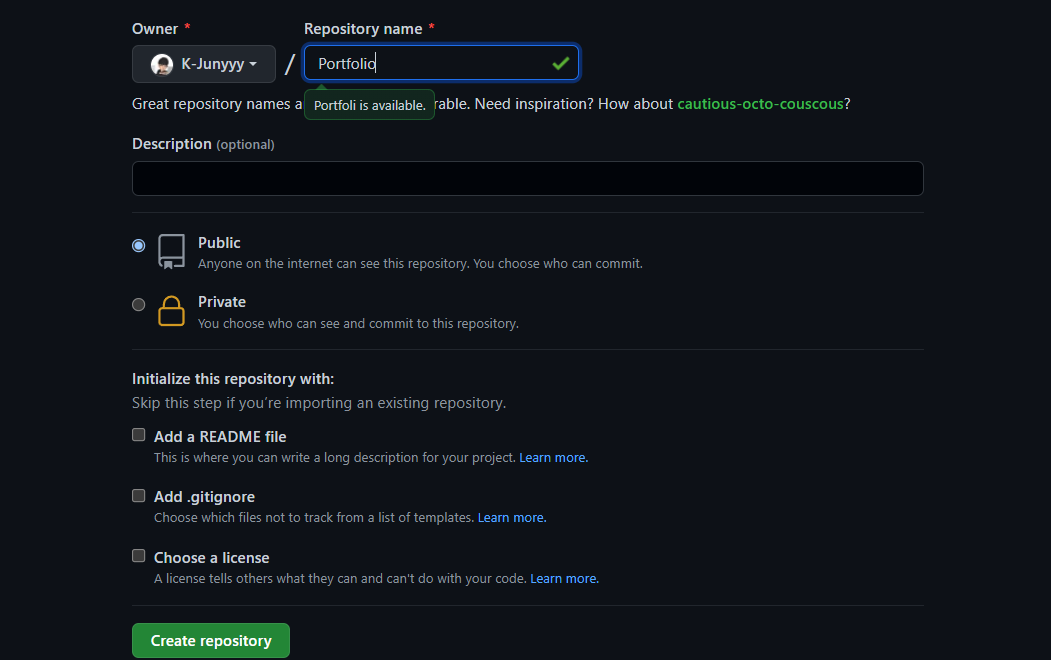The height and width of the screenshot is (660, 1051).
Task: Click the K-Junyyy avatar image
Action: coord(162,64)
